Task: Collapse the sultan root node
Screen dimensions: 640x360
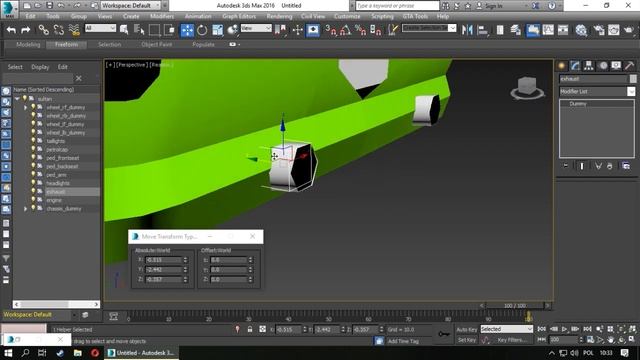Action: pos(17,99)
